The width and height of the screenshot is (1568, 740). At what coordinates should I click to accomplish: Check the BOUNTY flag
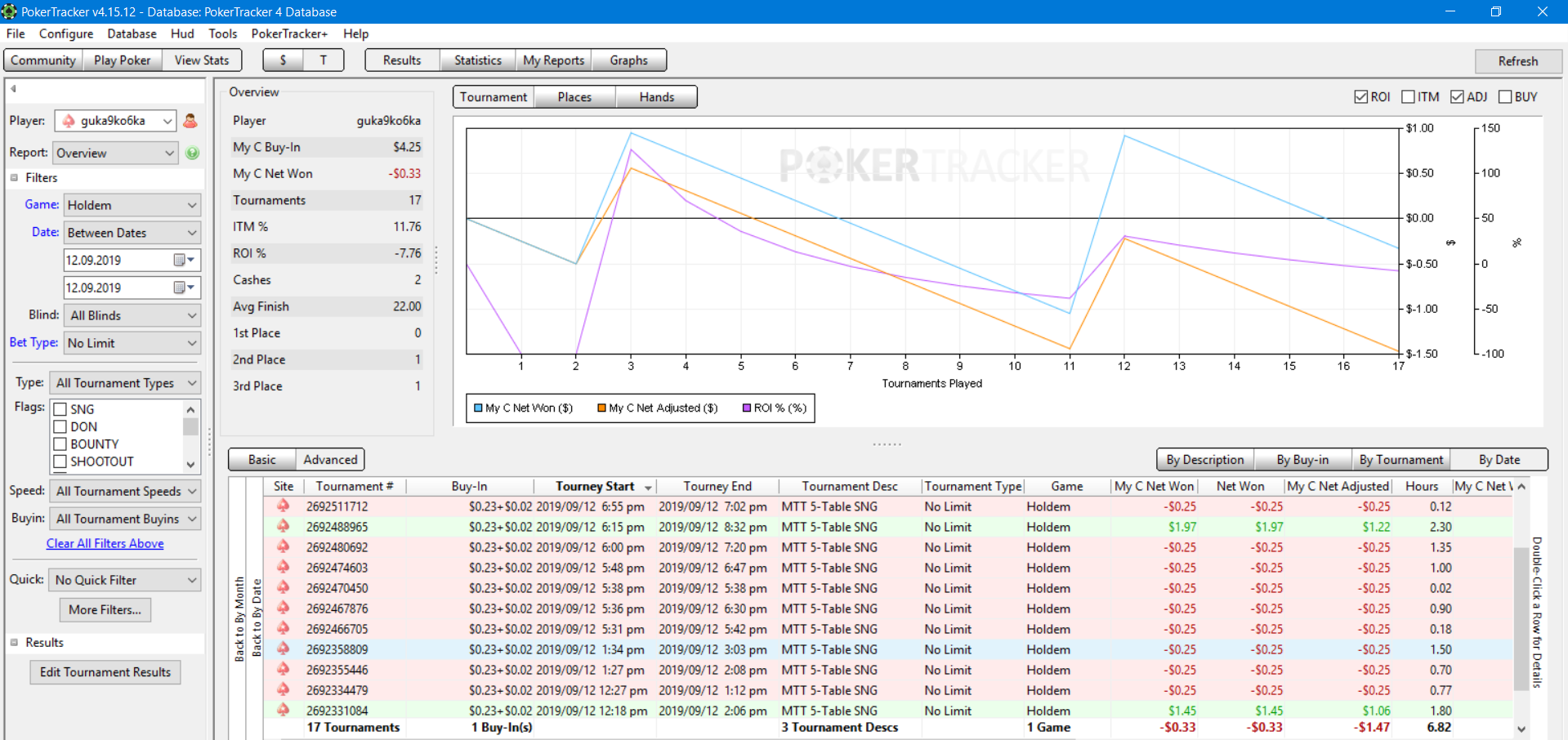tap(60, 444)
